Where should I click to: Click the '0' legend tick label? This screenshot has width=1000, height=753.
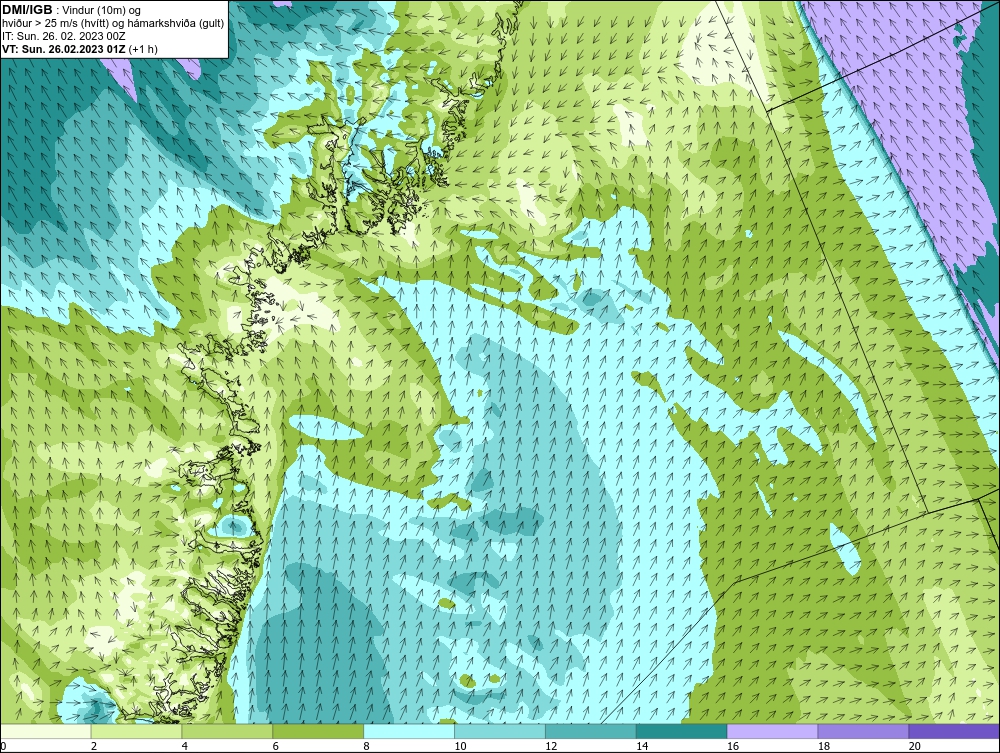click(4, 746)
